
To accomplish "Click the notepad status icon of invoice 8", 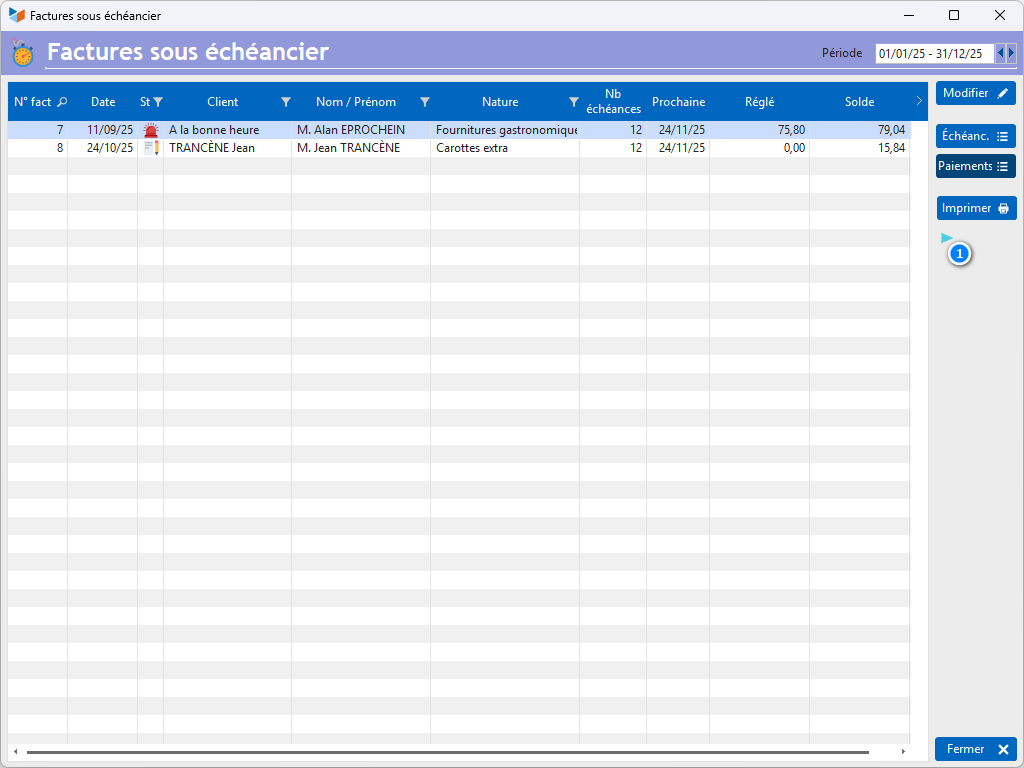I will [151, 148].
